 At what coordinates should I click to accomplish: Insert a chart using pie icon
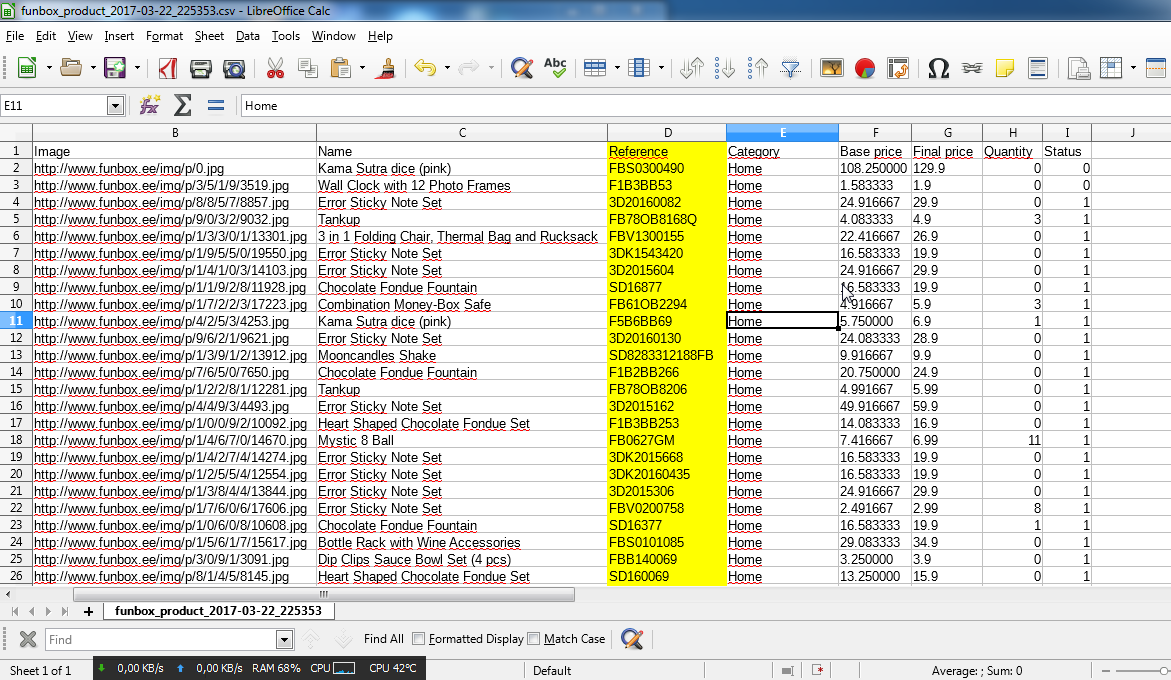pos(865,68)
